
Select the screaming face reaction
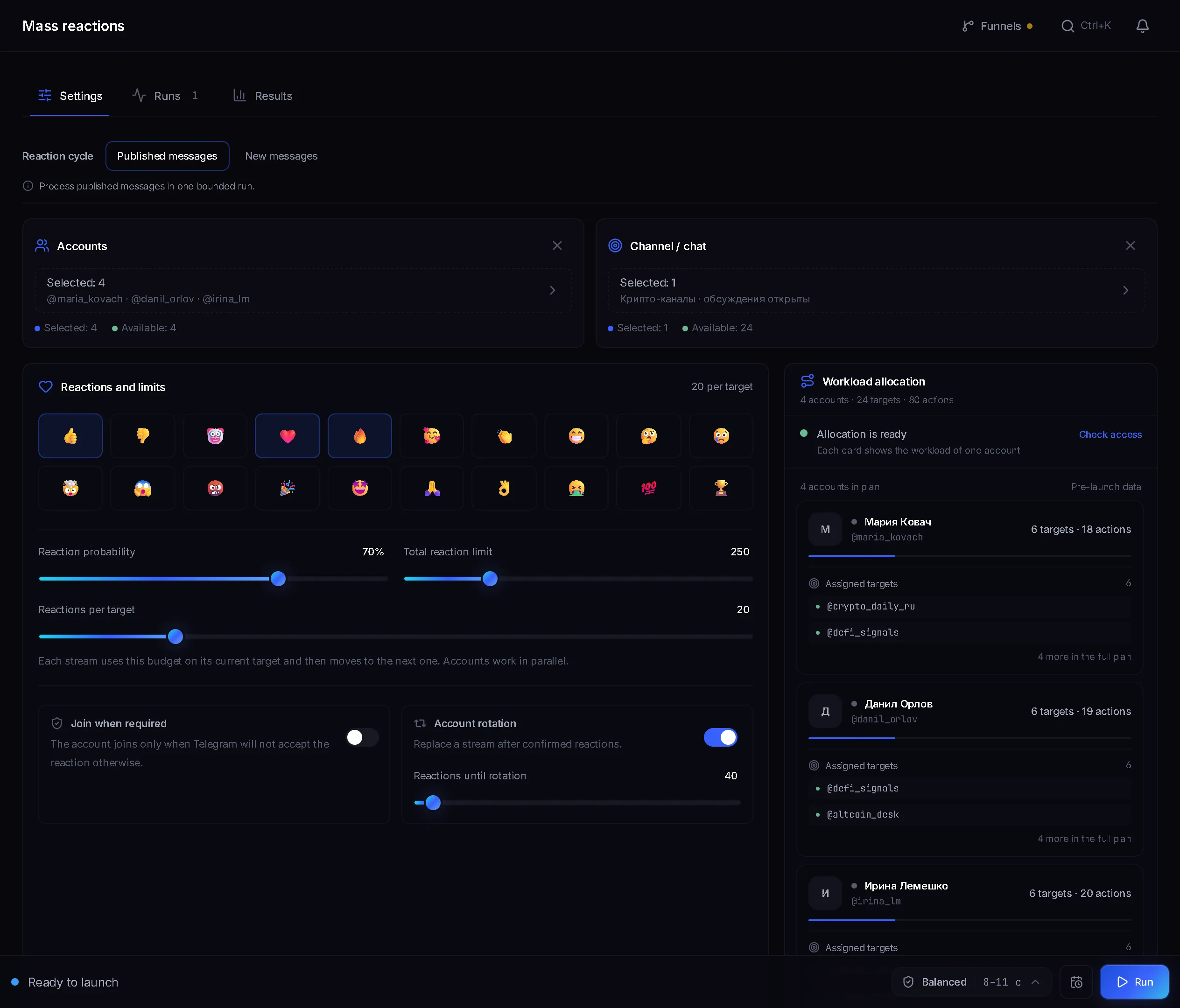click(x=143, y=488)
